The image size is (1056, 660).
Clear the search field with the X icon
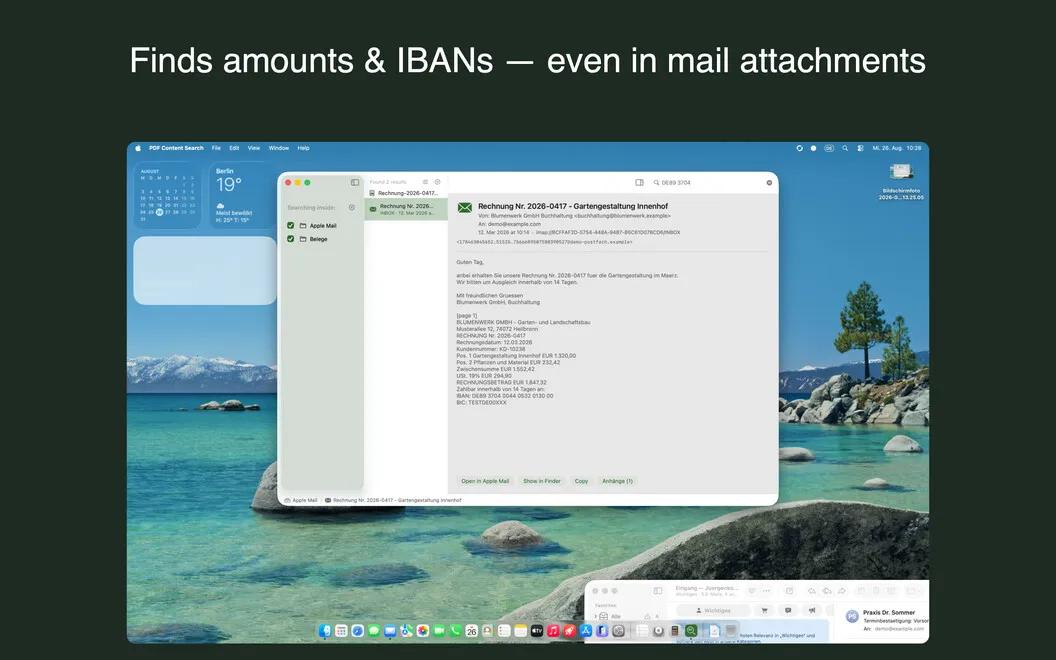[769, 183]
